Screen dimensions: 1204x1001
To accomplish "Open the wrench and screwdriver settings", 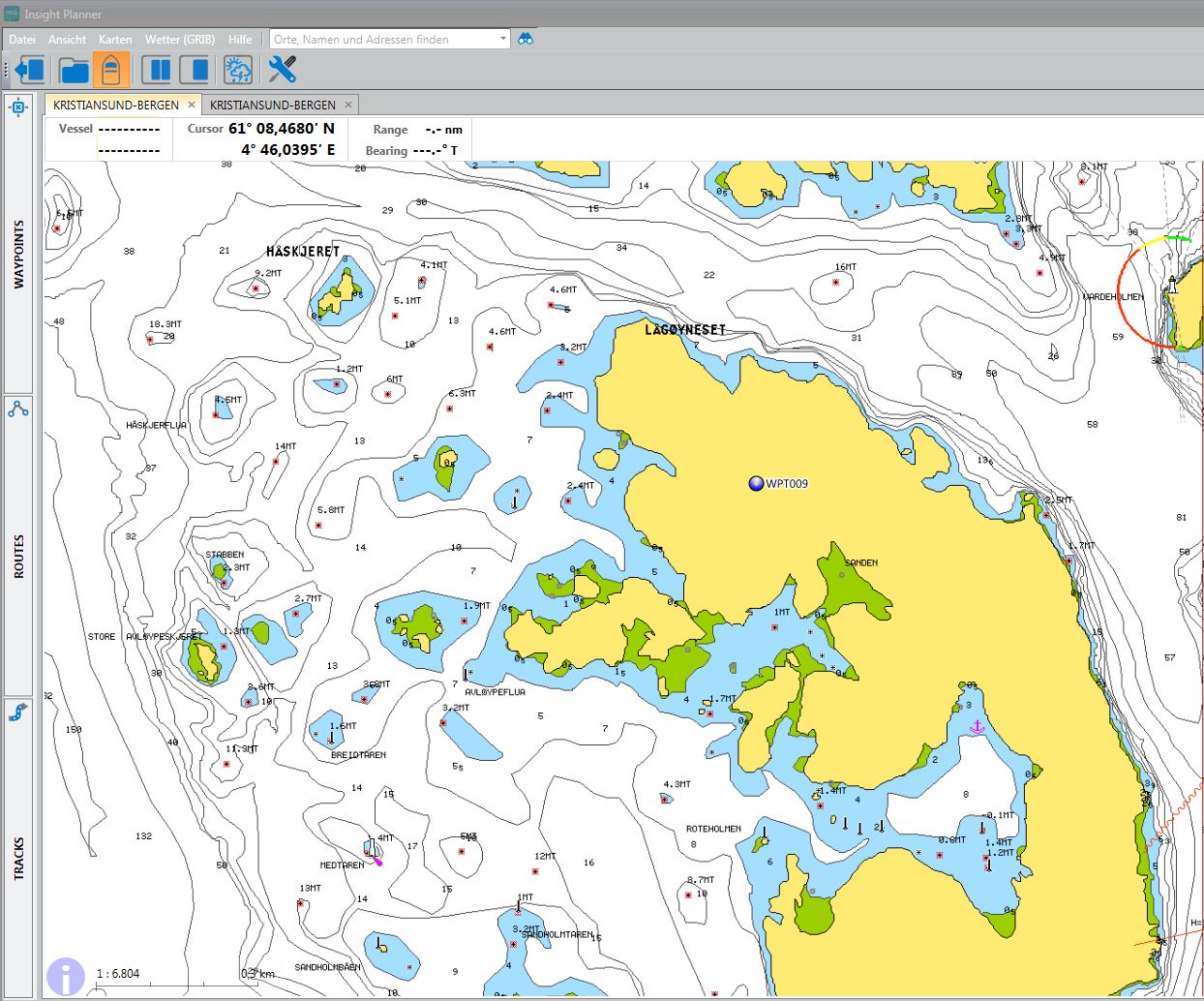I will click(x=282, y=70).
